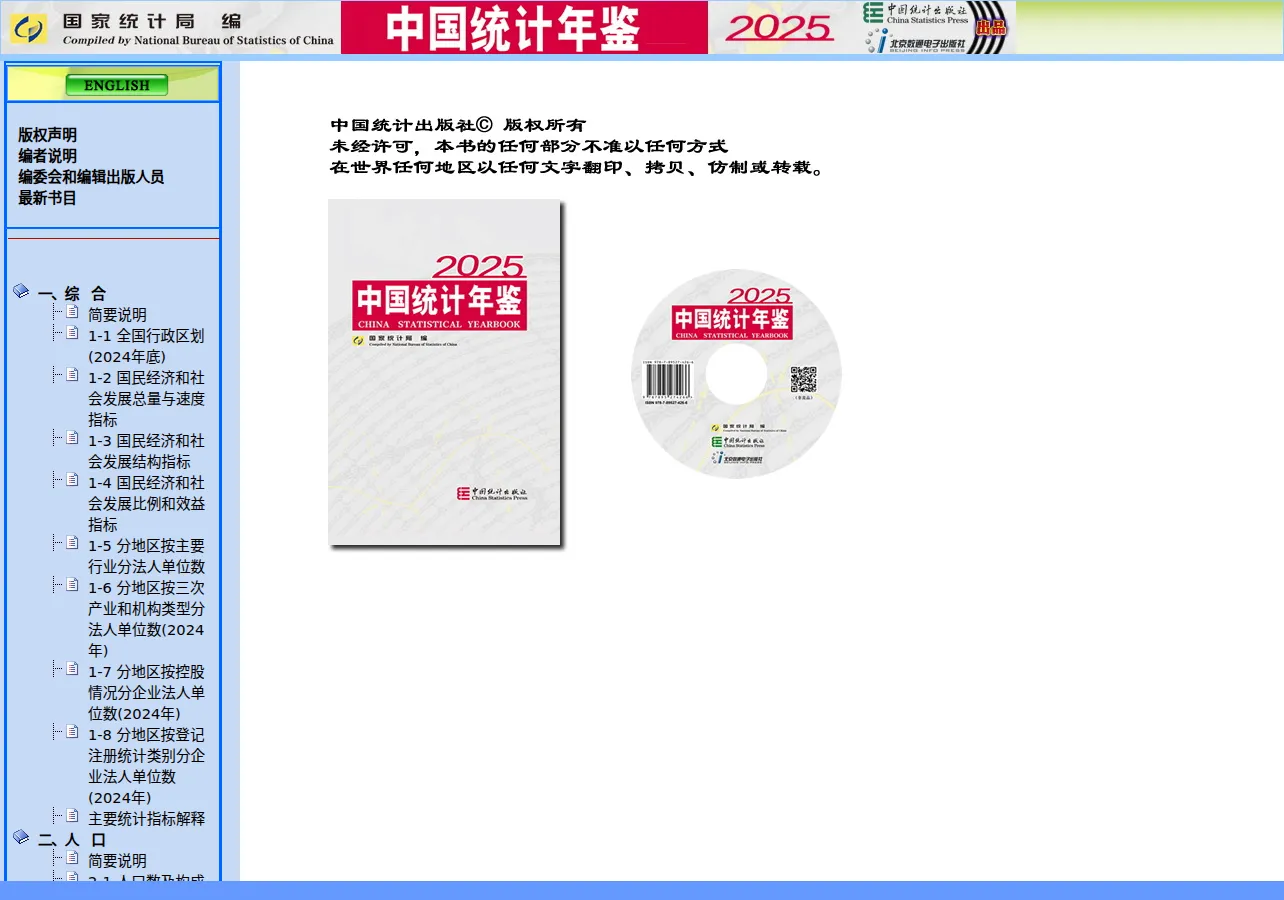Open the 最新书目 link
Image resolution: width=1284 pixels, height=900 pixels.
coord(47,198)
